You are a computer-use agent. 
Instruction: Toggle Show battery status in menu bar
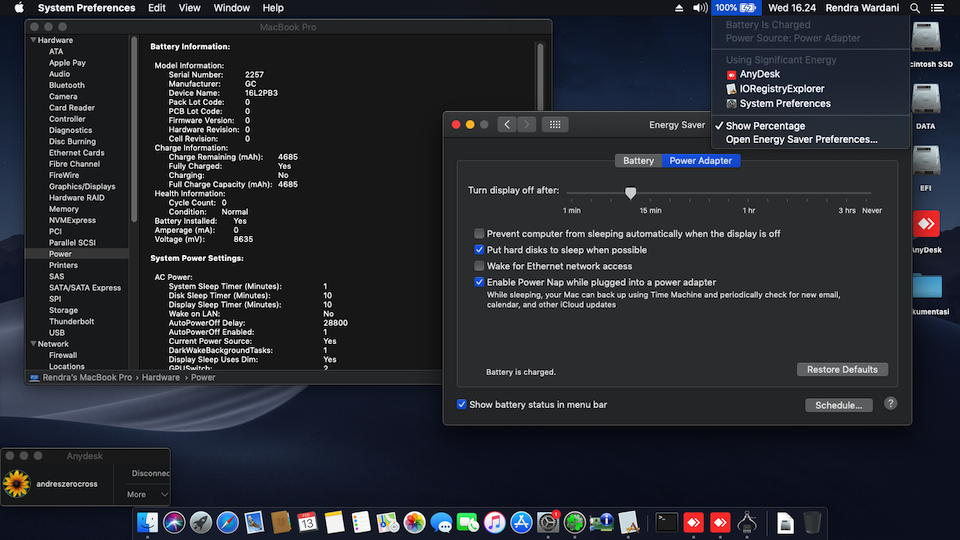point(462,404)
